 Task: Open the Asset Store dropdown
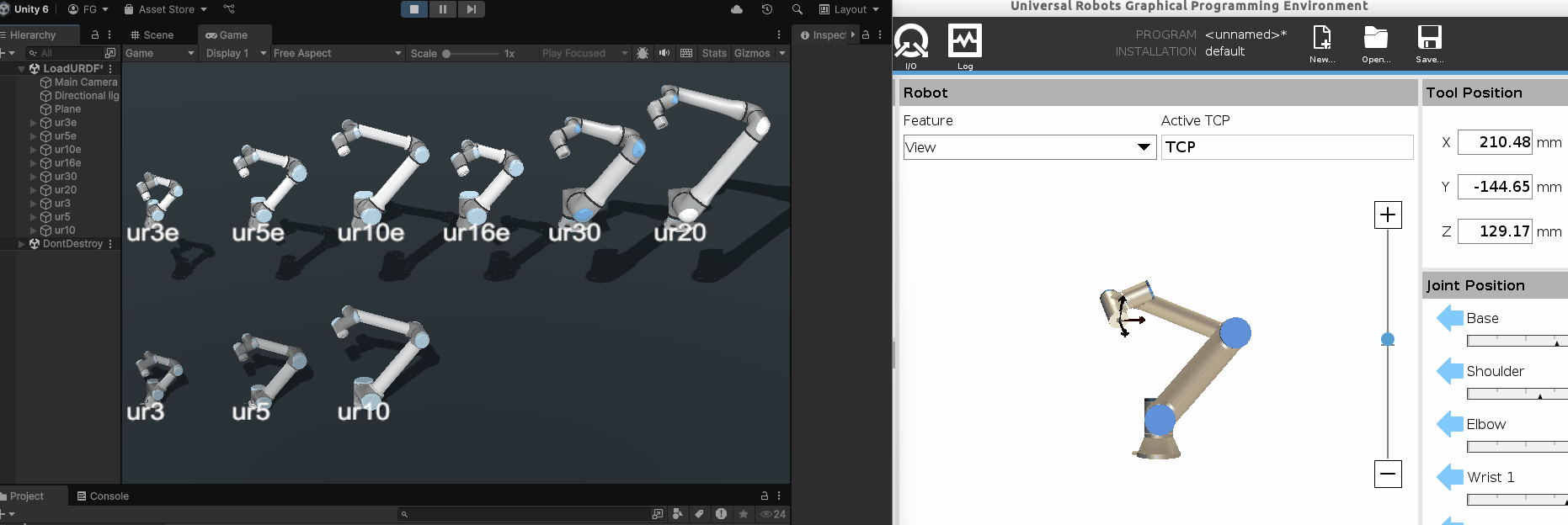click(x=165, y=9)
